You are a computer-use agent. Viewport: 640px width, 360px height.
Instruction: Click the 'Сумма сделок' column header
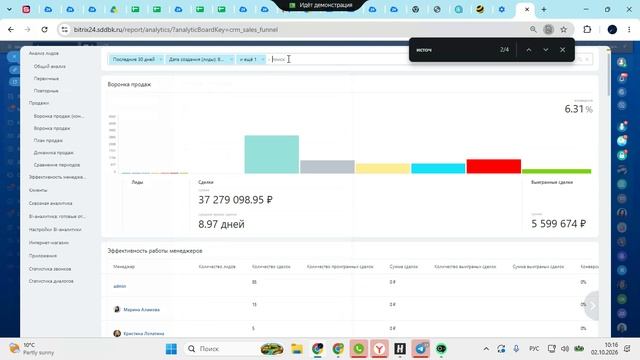403,267
